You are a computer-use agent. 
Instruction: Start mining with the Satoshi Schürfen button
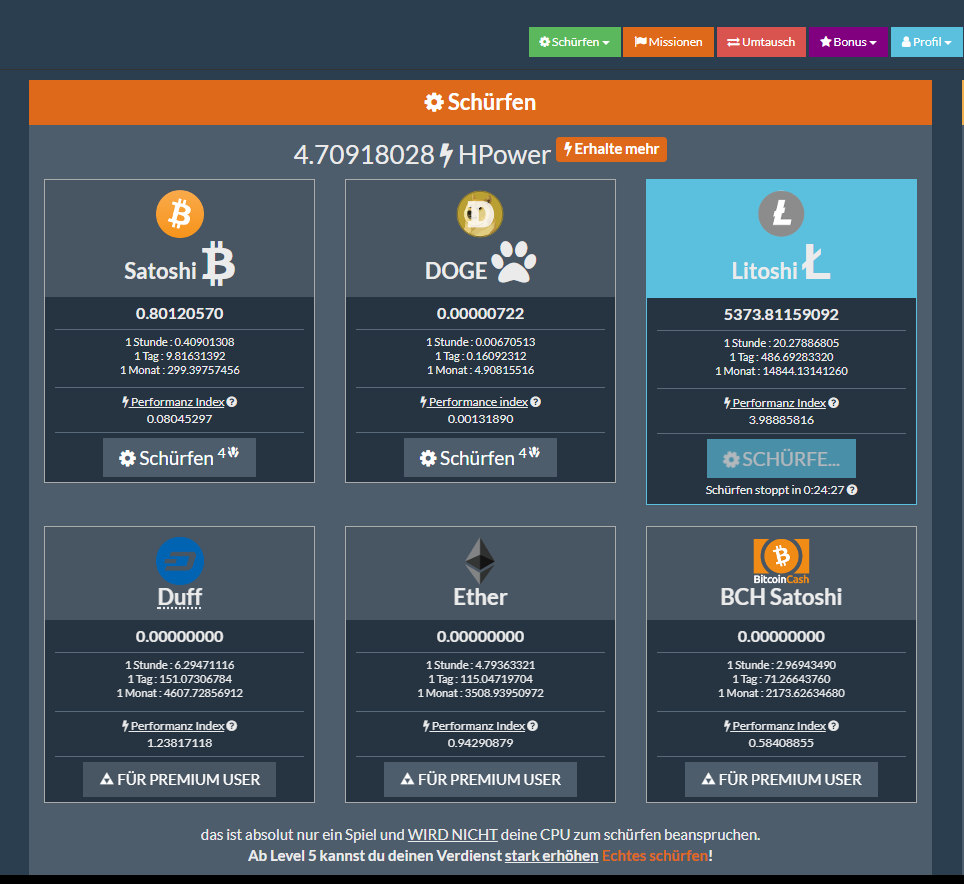[180, 457]
